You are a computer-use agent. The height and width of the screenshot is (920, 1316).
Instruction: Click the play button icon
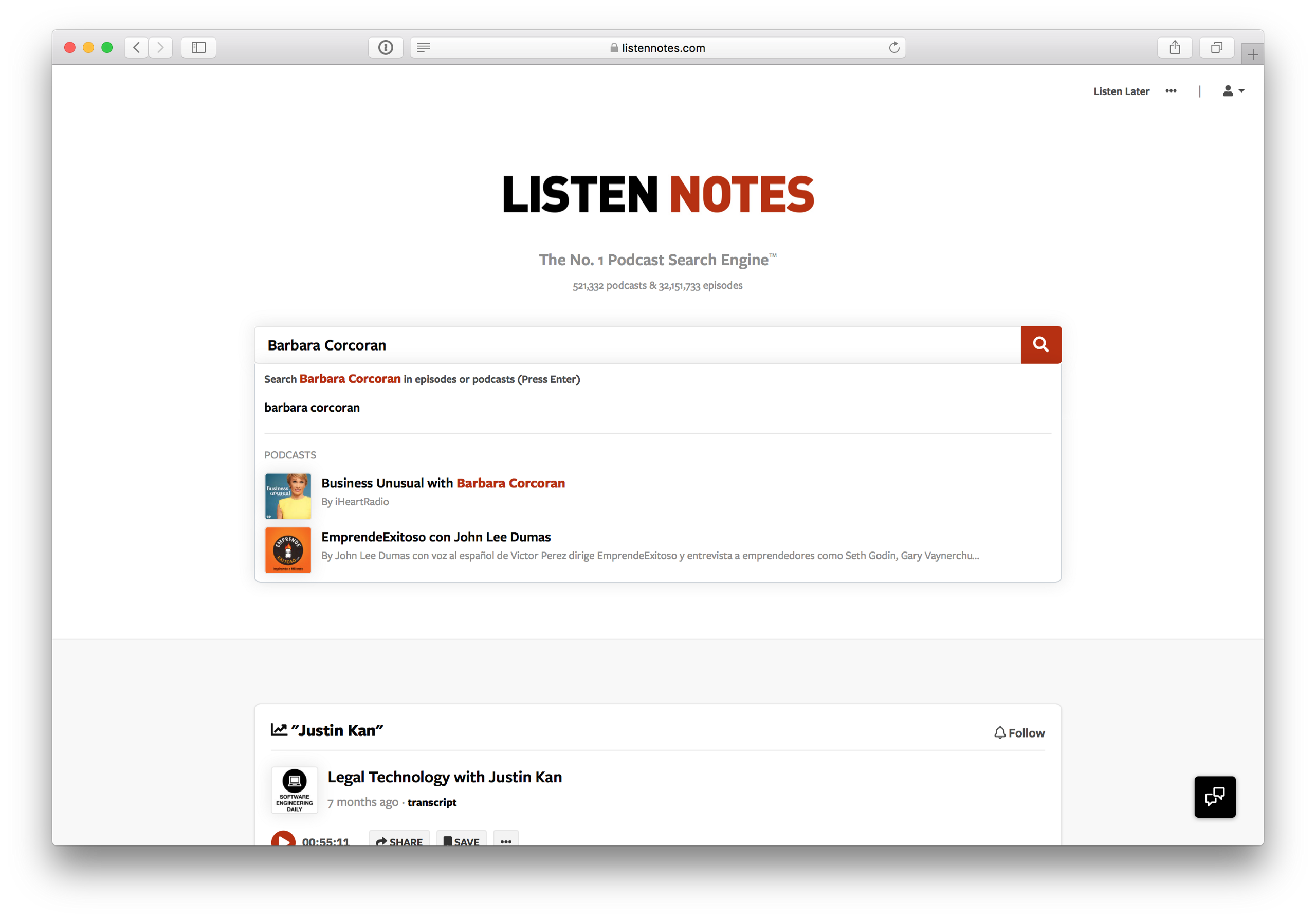283,842
